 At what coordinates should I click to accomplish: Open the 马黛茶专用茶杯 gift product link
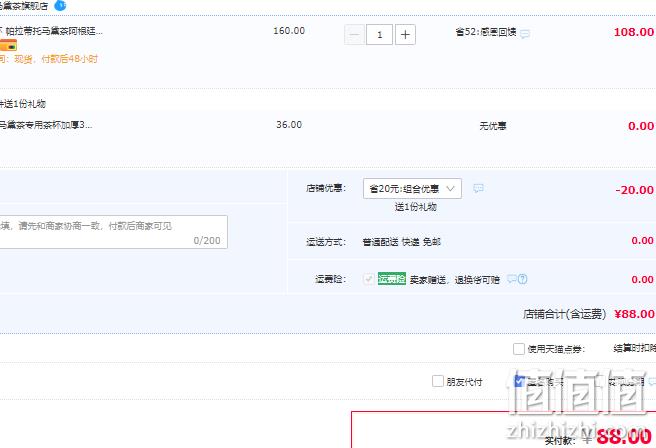[46, 125]
